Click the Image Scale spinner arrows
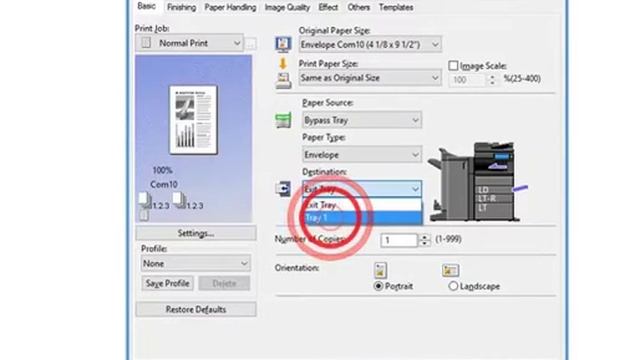This screenshot has width=640, height=360. coord(492,80)
